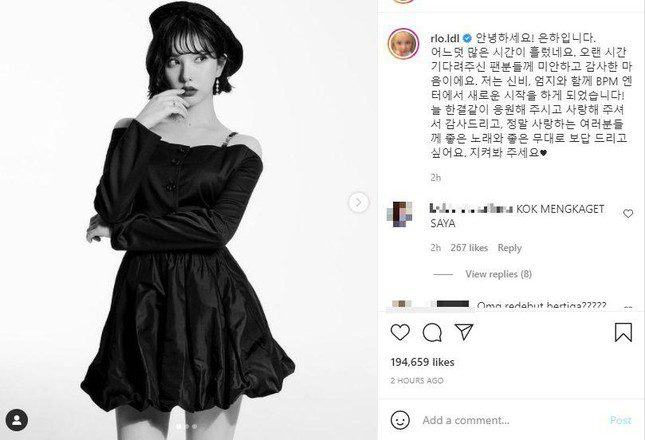
Task: Open the rlo.ldl profile avatar
Action: [x=403, y=44]
